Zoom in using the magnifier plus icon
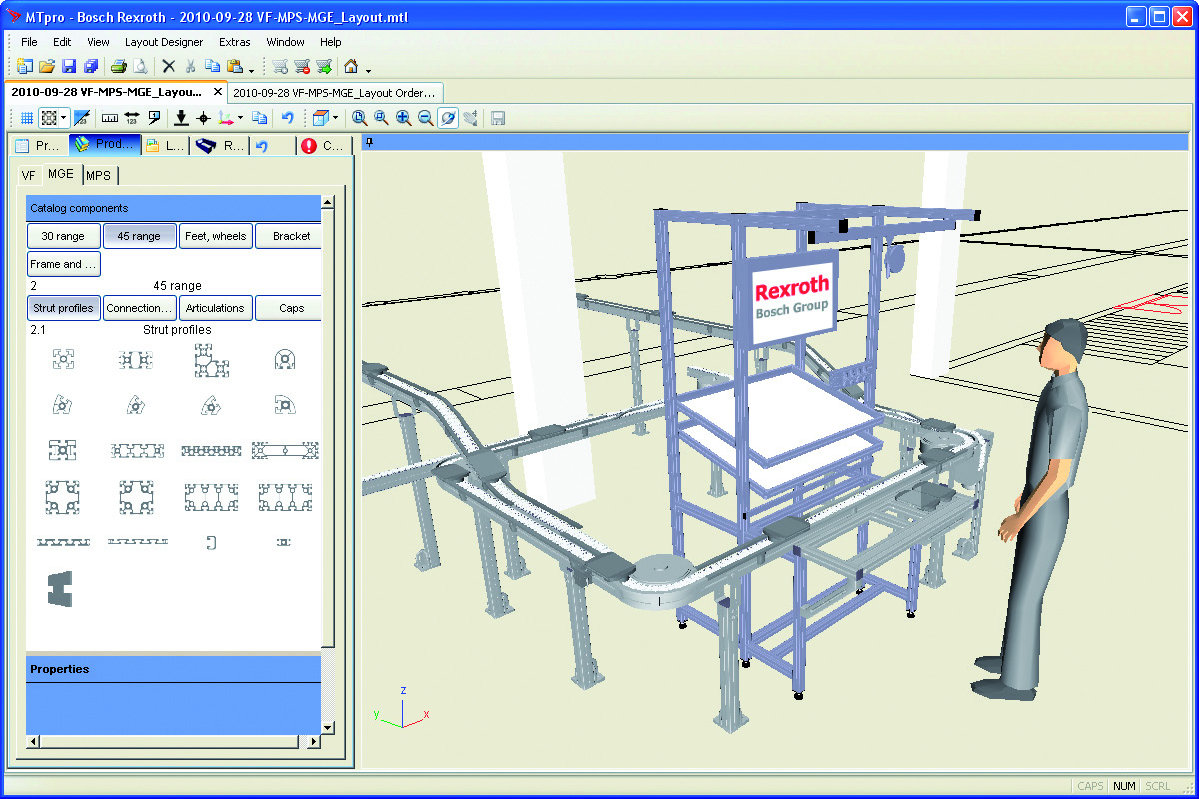The width and height of the screenshot is (1199, 799). [403, 117]
